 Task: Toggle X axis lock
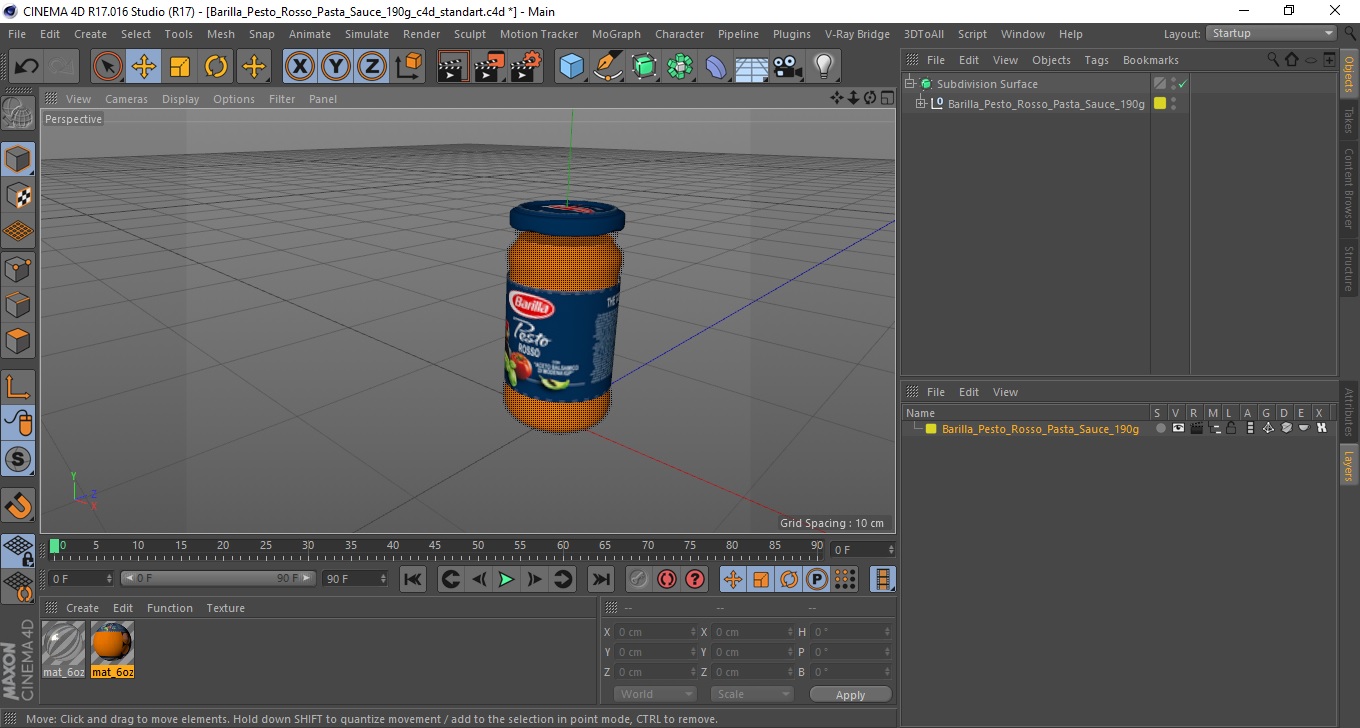coord(300,67)
